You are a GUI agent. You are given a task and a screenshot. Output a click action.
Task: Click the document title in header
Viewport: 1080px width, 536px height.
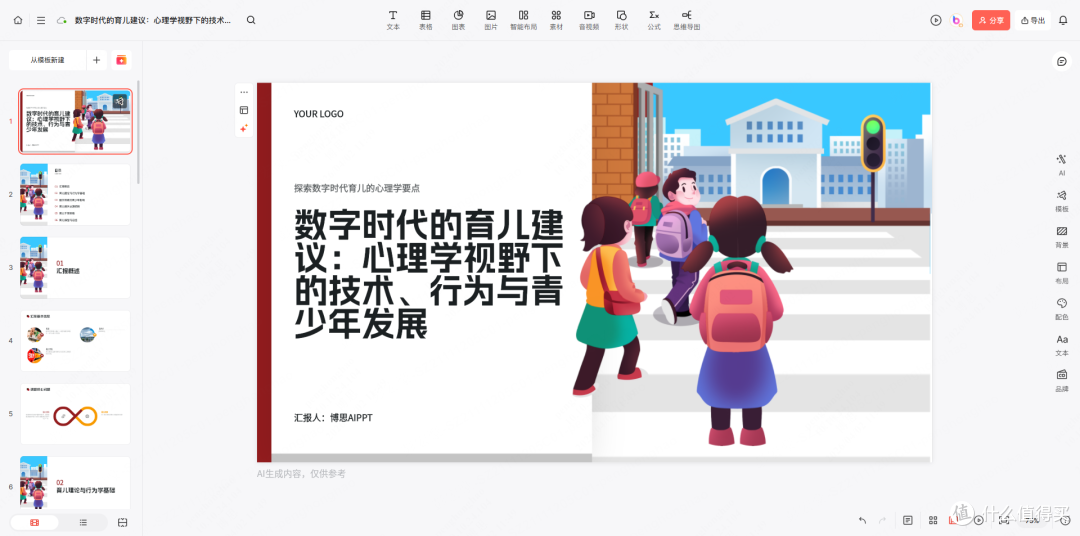point(153,21)
